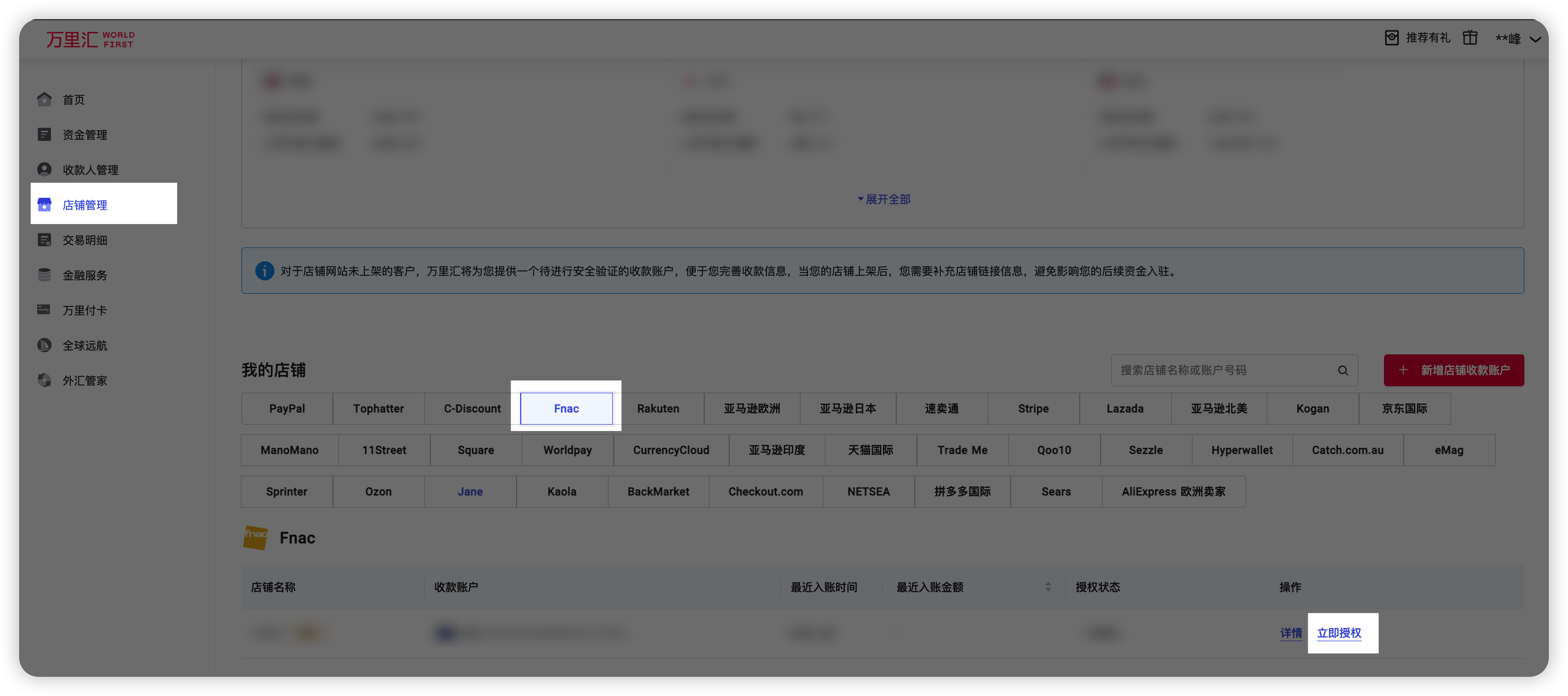Click the home icon beside 首页

click(x=45, y=100)
